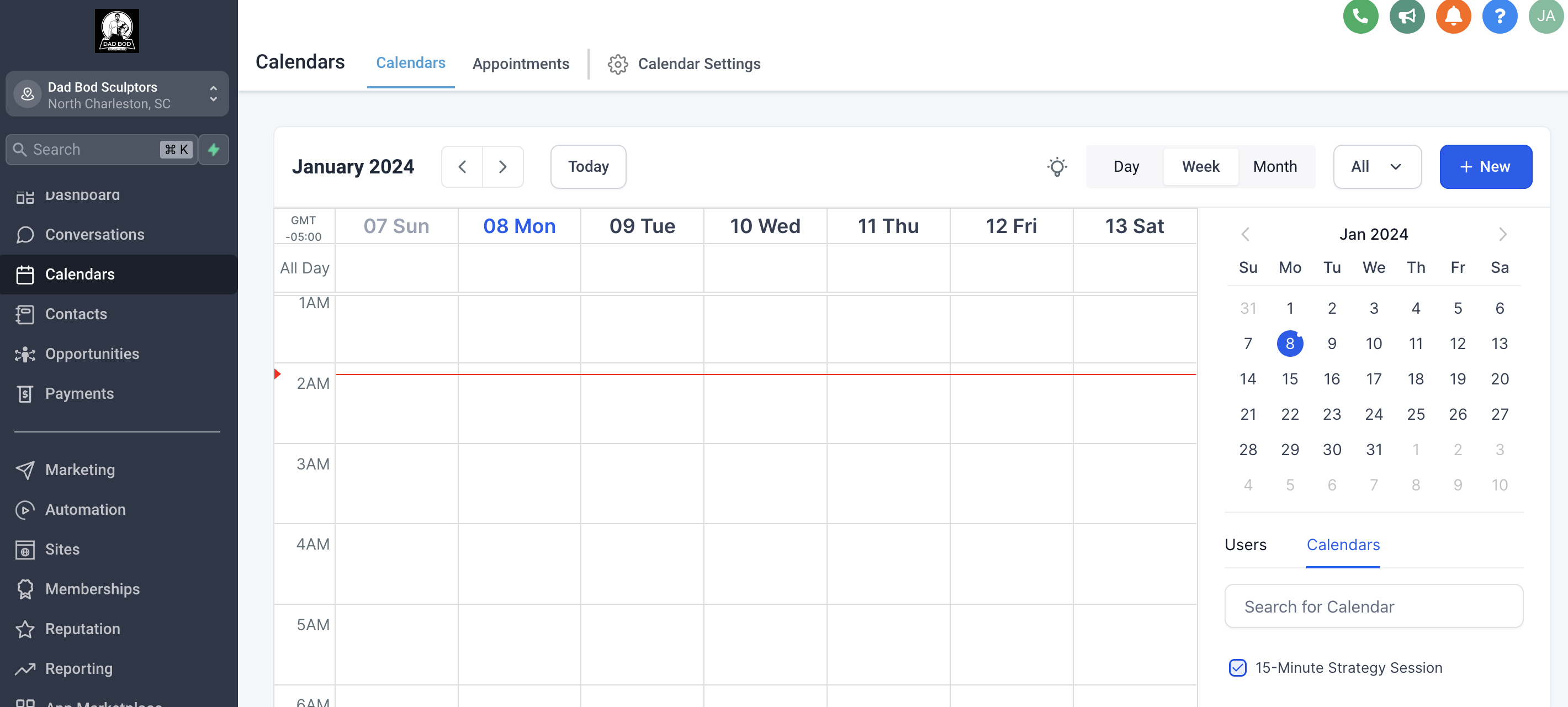Advance mini calendar to February

coord(1503,234)
